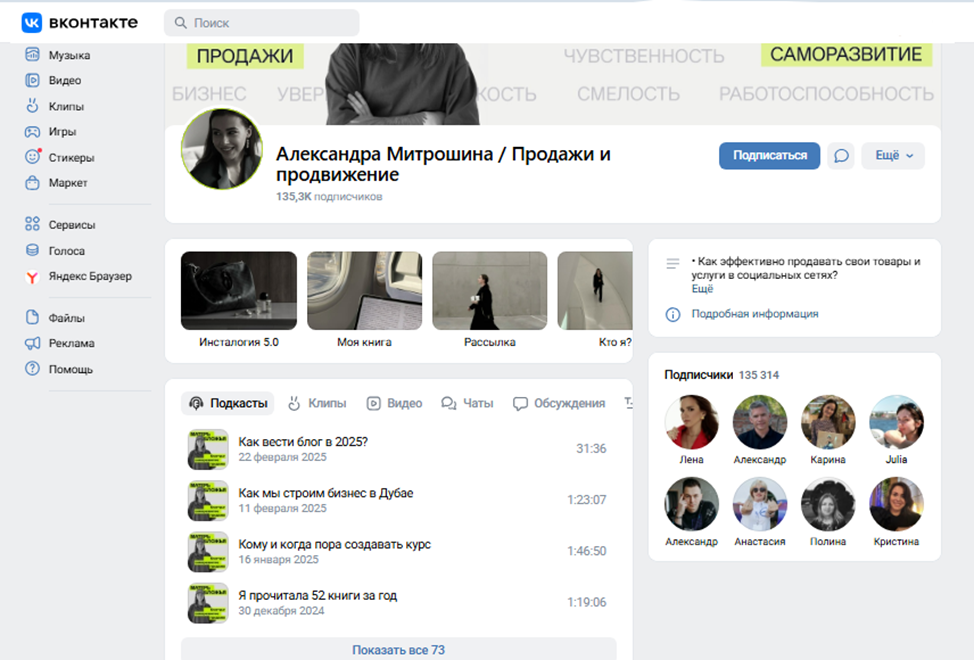Open the Help question mark icon

[32, 368]
